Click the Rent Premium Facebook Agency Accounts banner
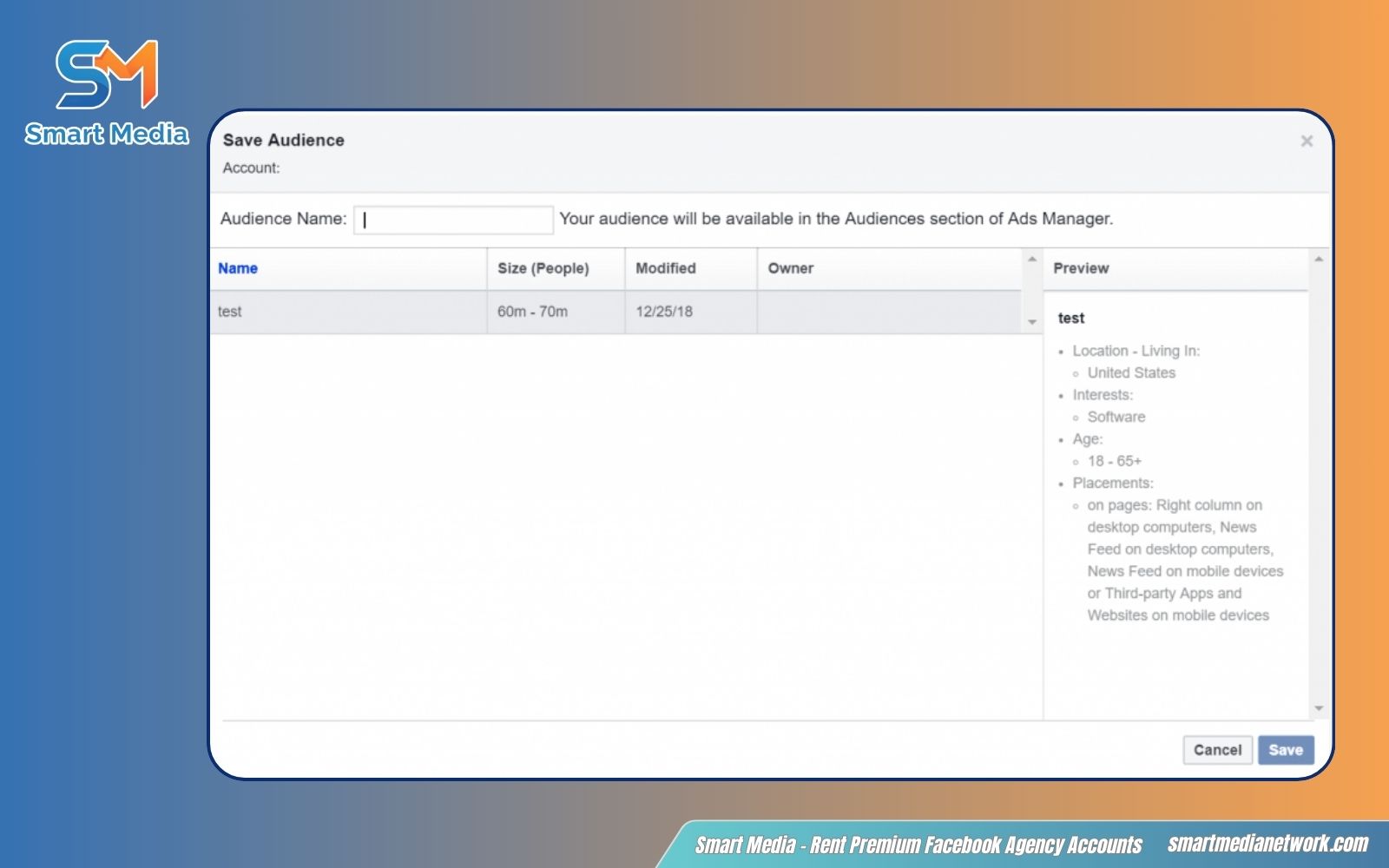Image resolution: width=1389 pixels, height=868 pixels. pos(918,845)
